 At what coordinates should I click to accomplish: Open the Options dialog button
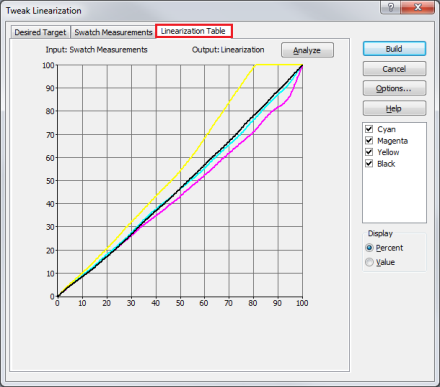(x=394, y=88)
